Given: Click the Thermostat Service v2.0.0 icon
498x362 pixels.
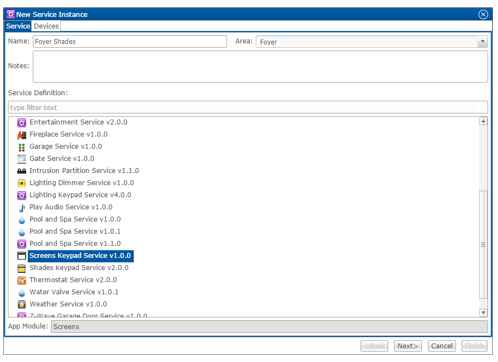Looking at the screenshot, I should 22,280.
